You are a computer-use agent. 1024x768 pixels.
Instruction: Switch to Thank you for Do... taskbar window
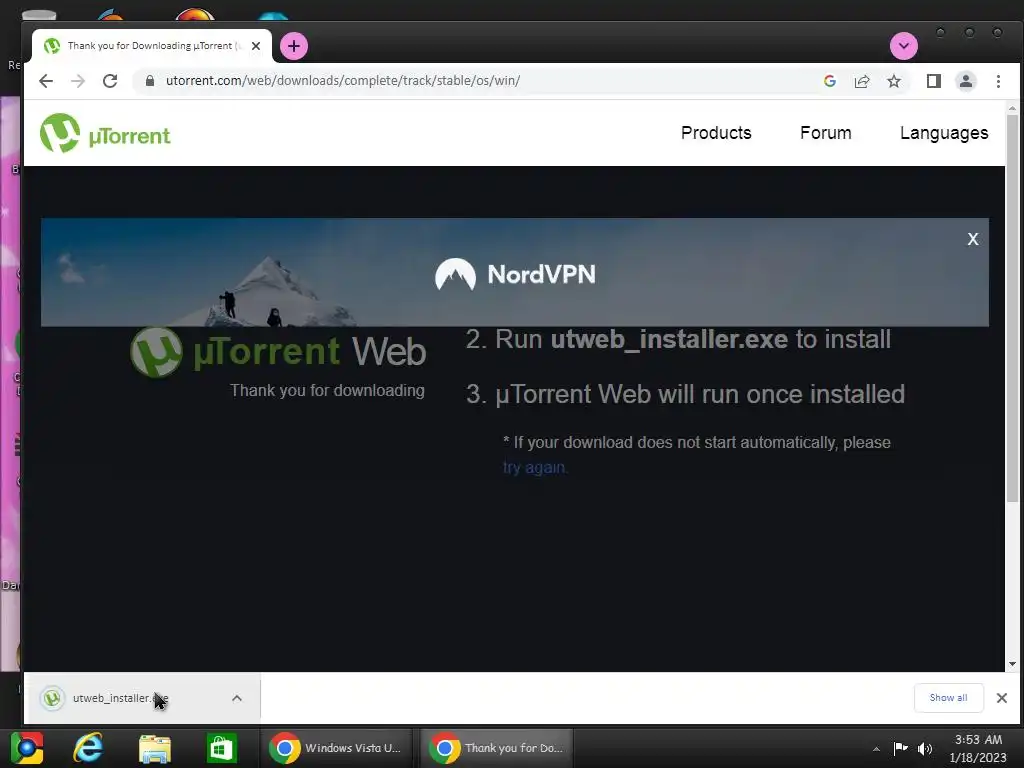pyautogui.click(x=497, y=748)
